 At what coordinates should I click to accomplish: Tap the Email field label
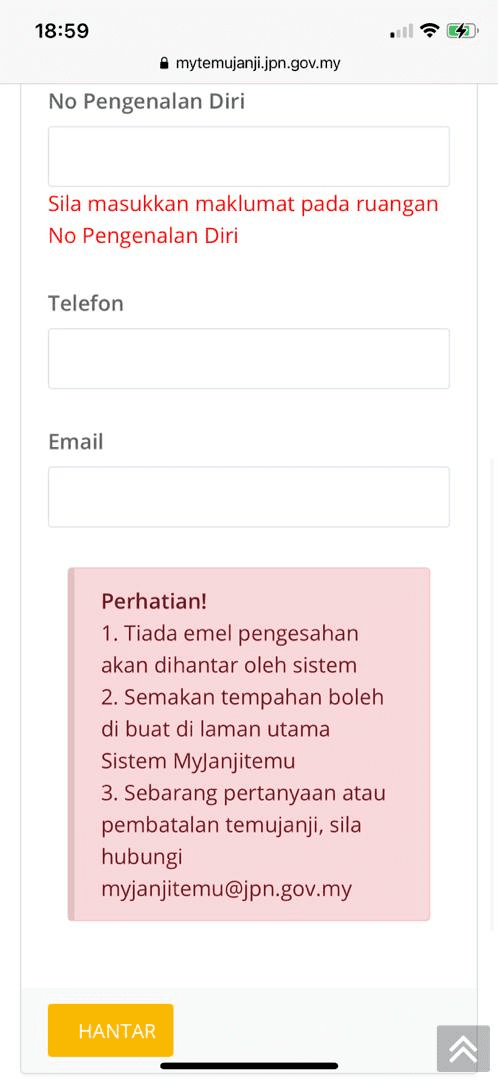point(76,442)
